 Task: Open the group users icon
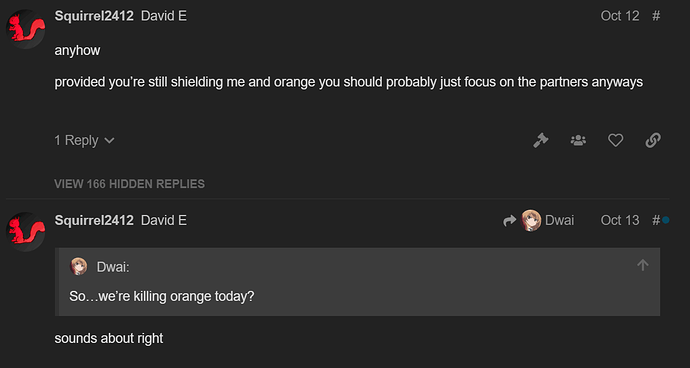(x=578, y=140)
